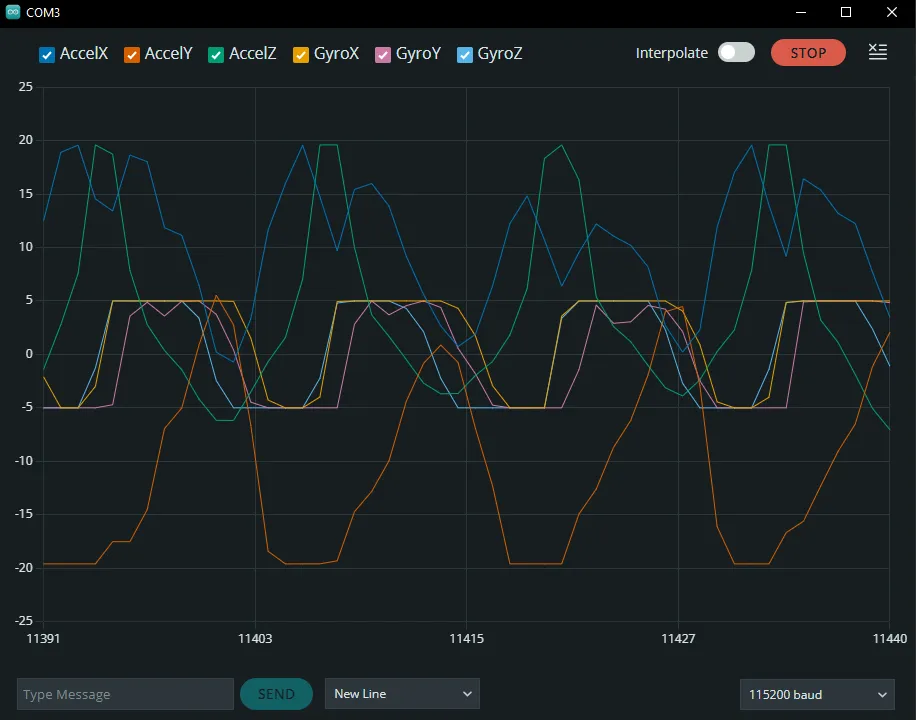The height and width of the screenshot is (720, 916).
Task: Open the New Line ending dropdown
Action: tap(402, 694)
